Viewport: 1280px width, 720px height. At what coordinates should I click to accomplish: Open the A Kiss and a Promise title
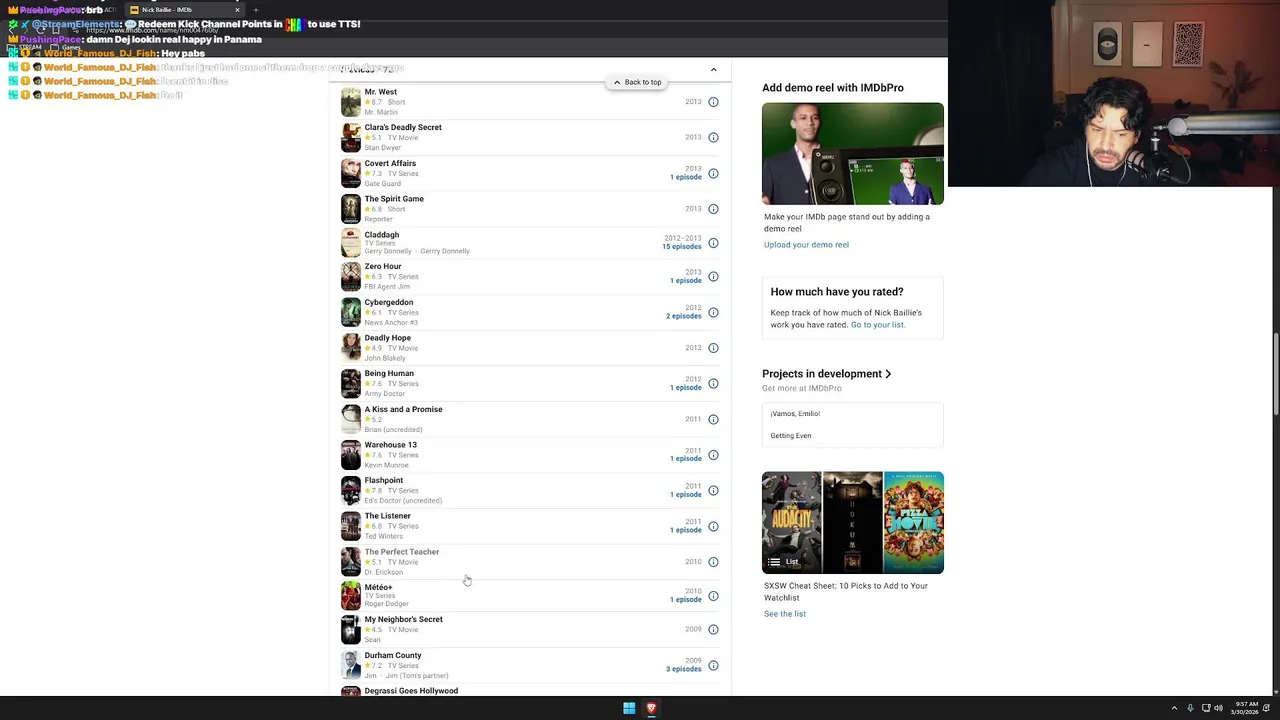point(403,409)
